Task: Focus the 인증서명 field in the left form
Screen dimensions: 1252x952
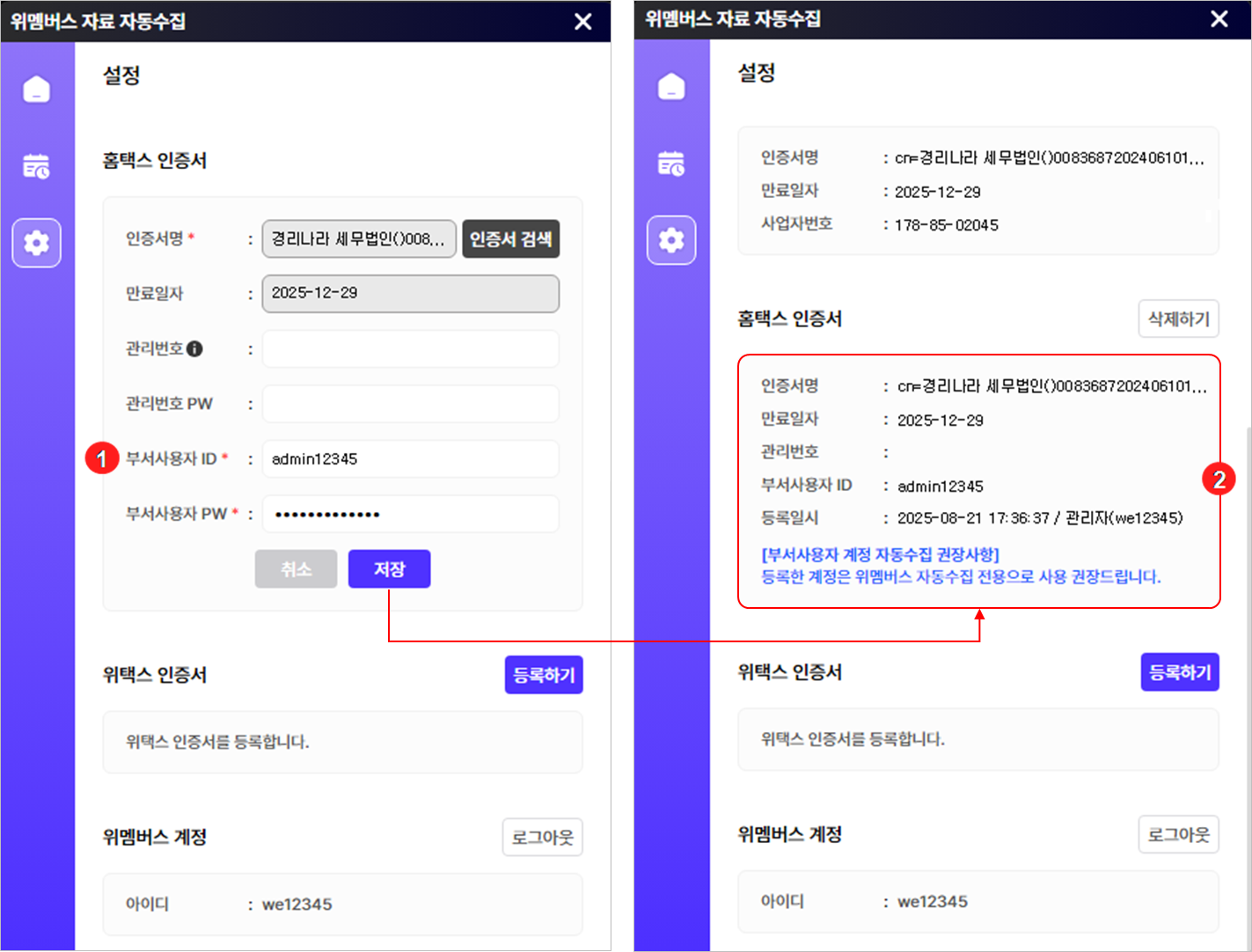Action: [359, 238]
